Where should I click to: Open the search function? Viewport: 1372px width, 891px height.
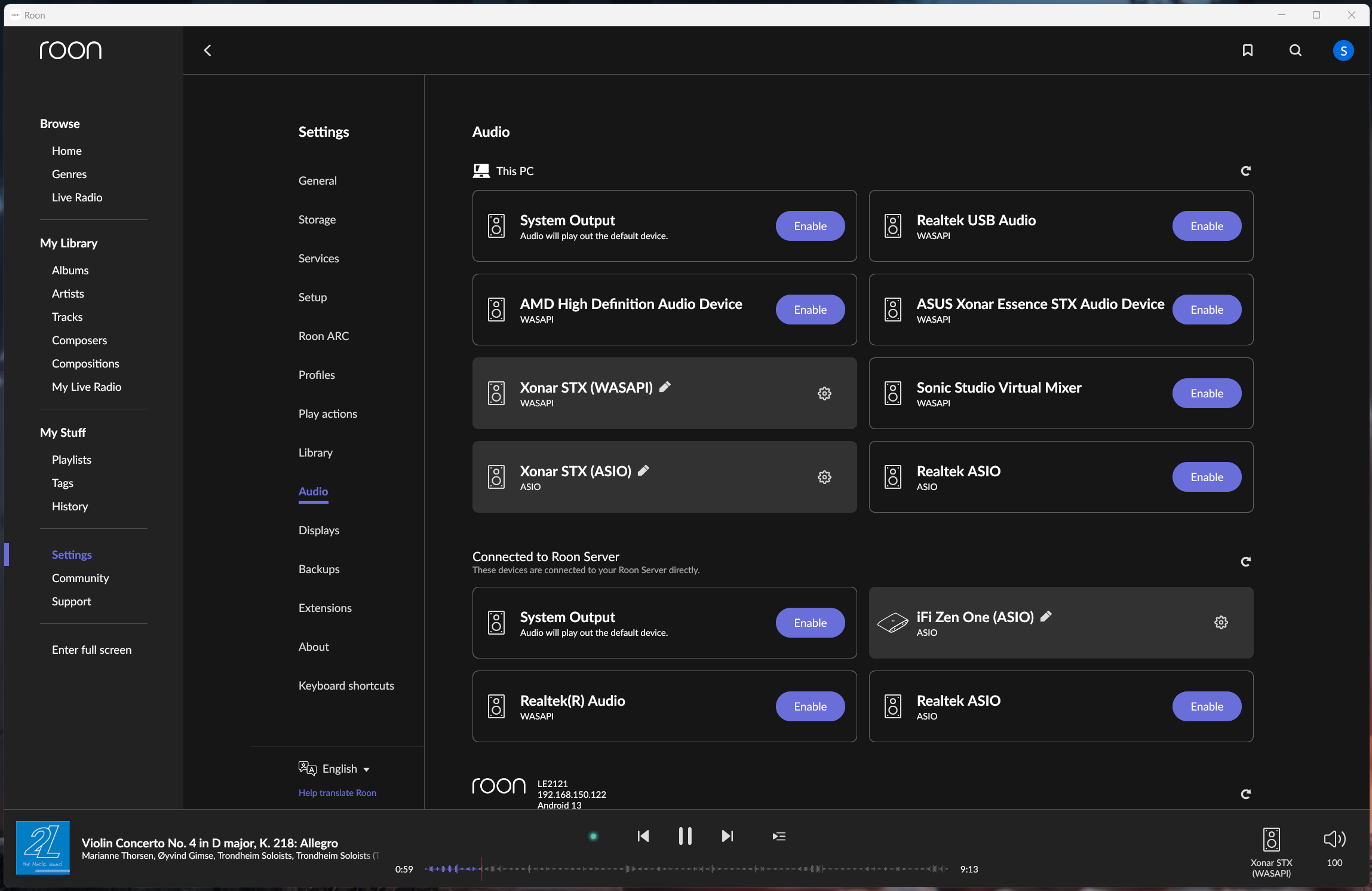[x=1294, y=50]
